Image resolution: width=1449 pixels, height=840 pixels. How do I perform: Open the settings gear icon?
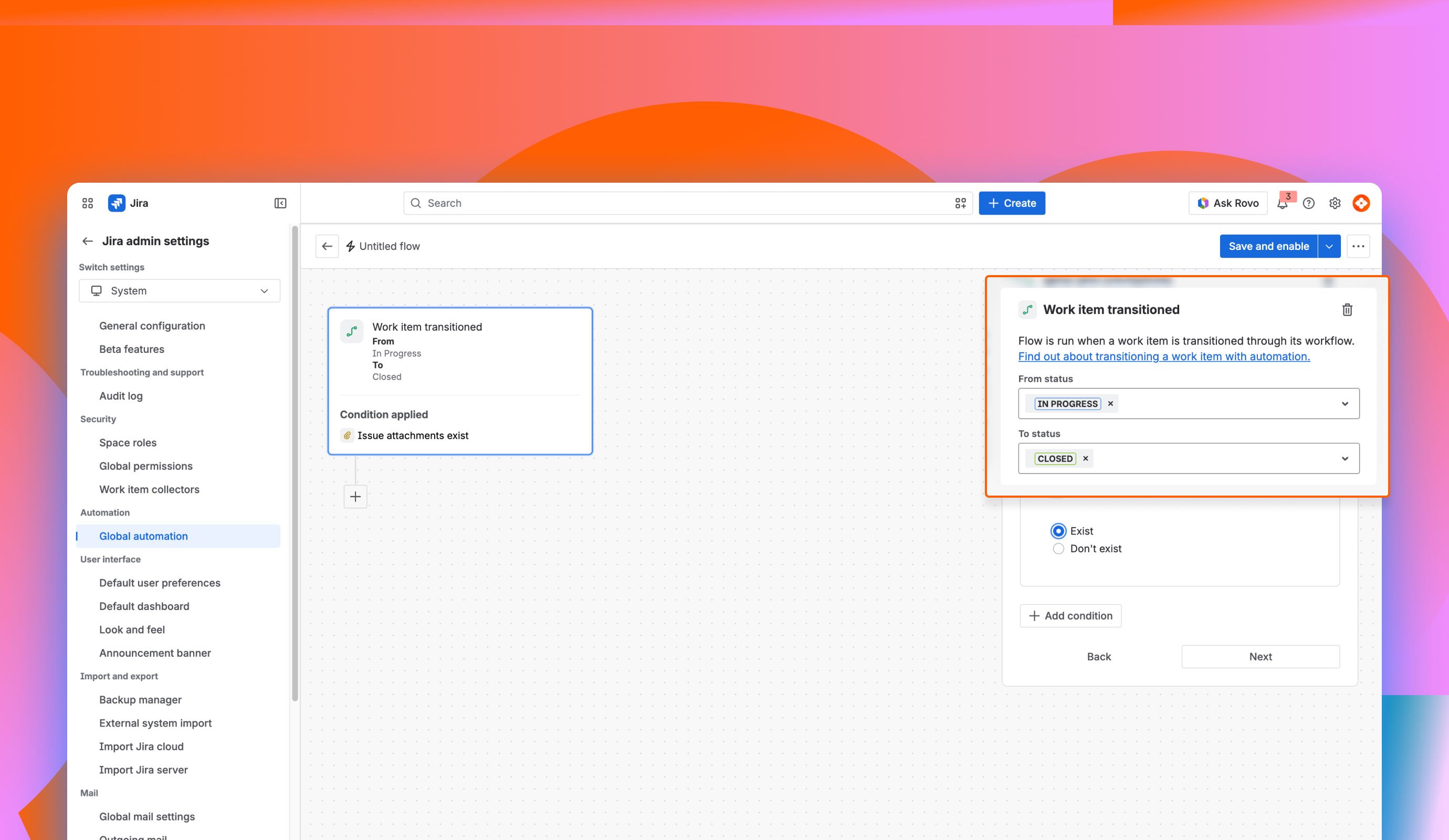pos(1335,203)
